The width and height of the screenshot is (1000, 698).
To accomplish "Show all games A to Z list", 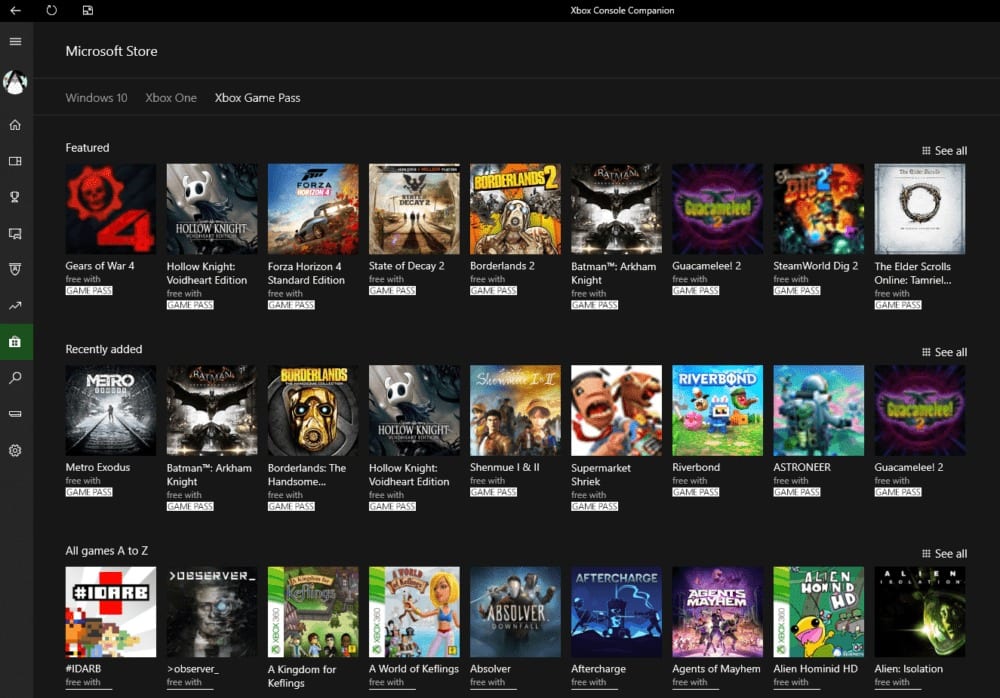I will pos(944,554).
